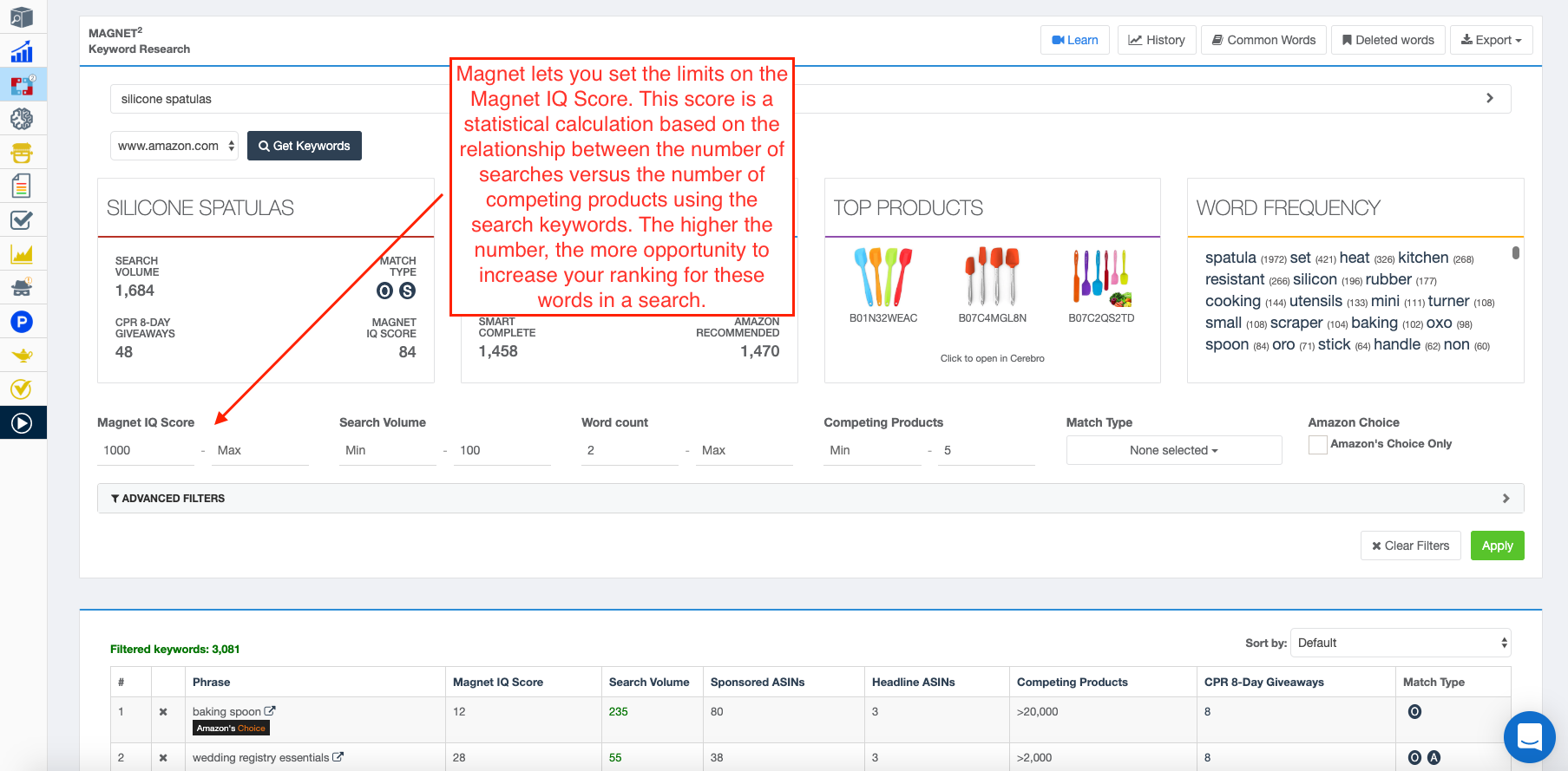Open the Frankenstein face sidebar tool
The height and width of the screenshot is (771, 1568).
click(22, 153)
